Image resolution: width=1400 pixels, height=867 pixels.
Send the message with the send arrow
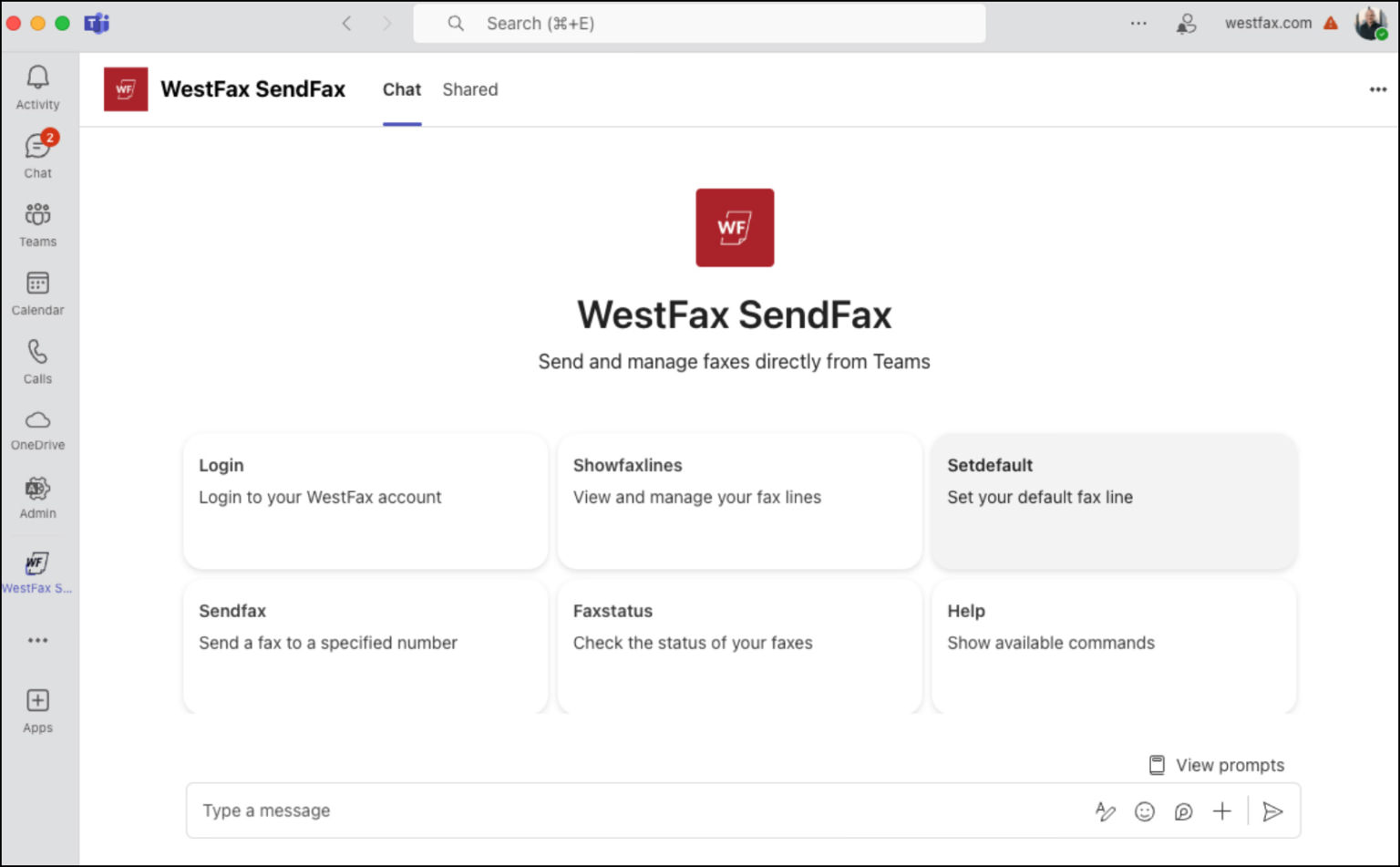coord(1273,810)
